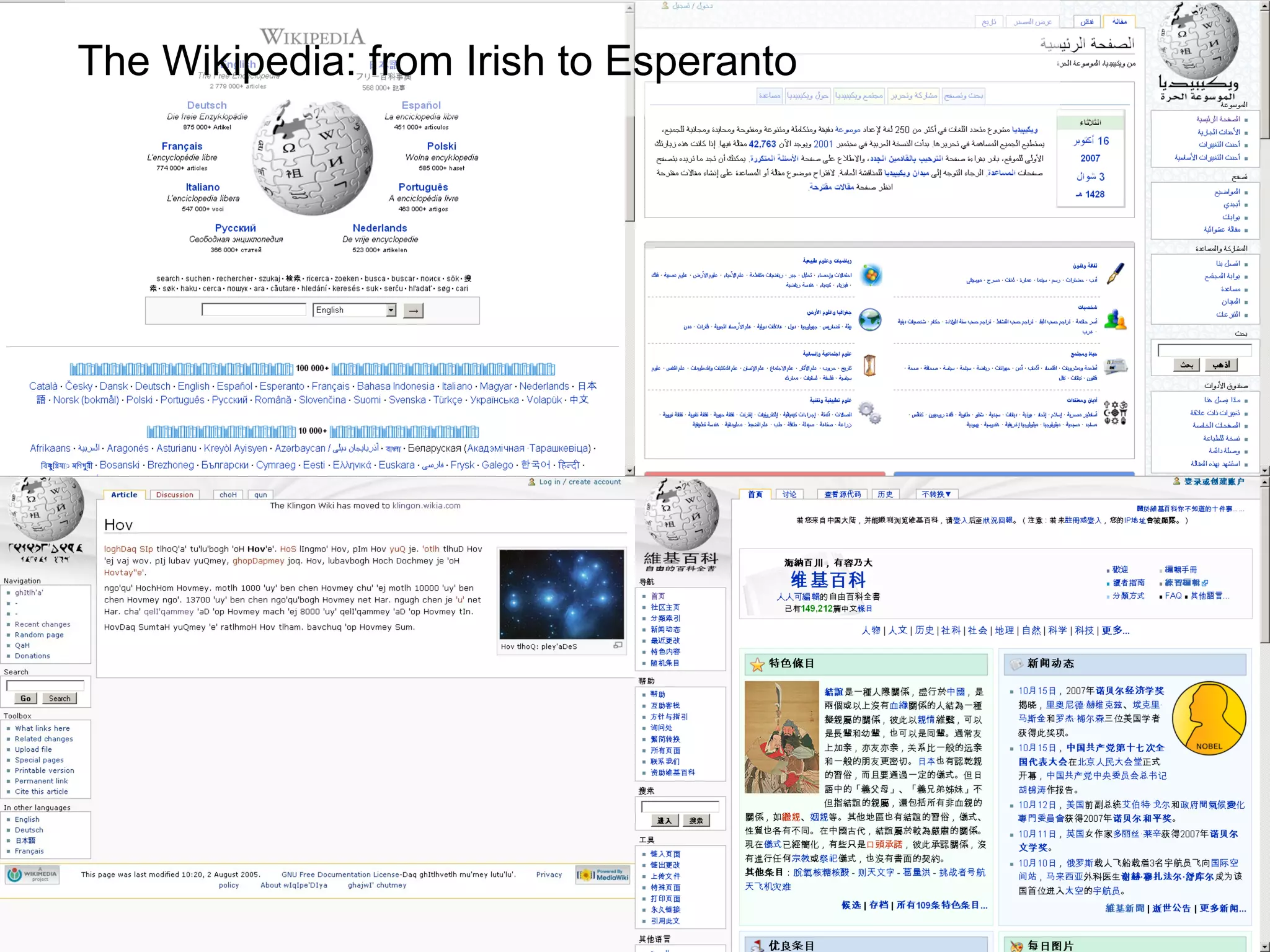Select the مقالة article tab on the Arabic page
The width and height of the screenshot is (1270, 952).
click(x=1119, y=22)
